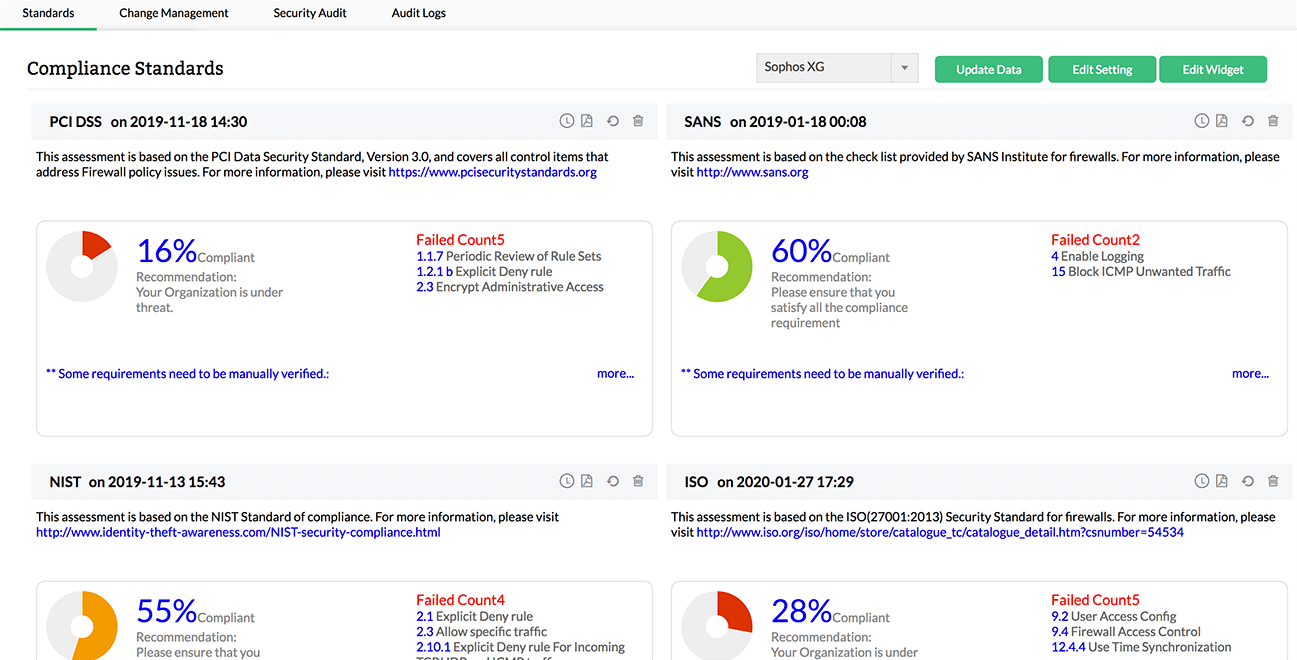Go to the Audit Logs tab
The width and height of the screenshot is (1297, 660).
pyautogui.click(x=419, y=13)
